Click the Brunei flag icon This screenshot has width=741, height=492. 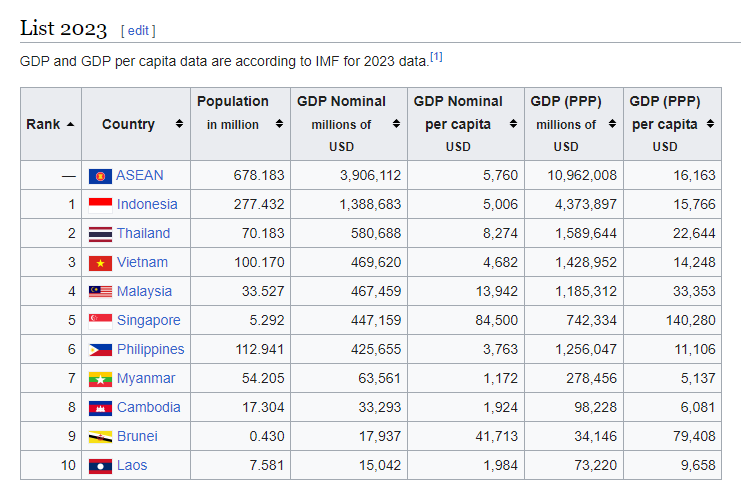click(x=99, y=436)
